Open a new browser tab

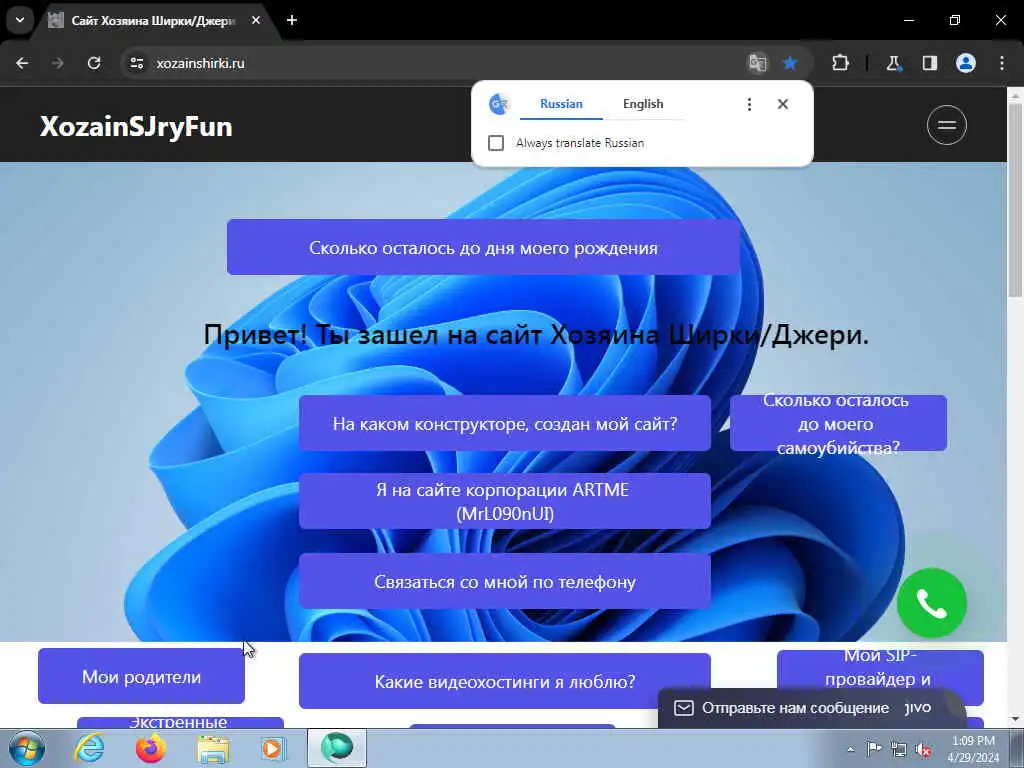click(x=292, y=20)
